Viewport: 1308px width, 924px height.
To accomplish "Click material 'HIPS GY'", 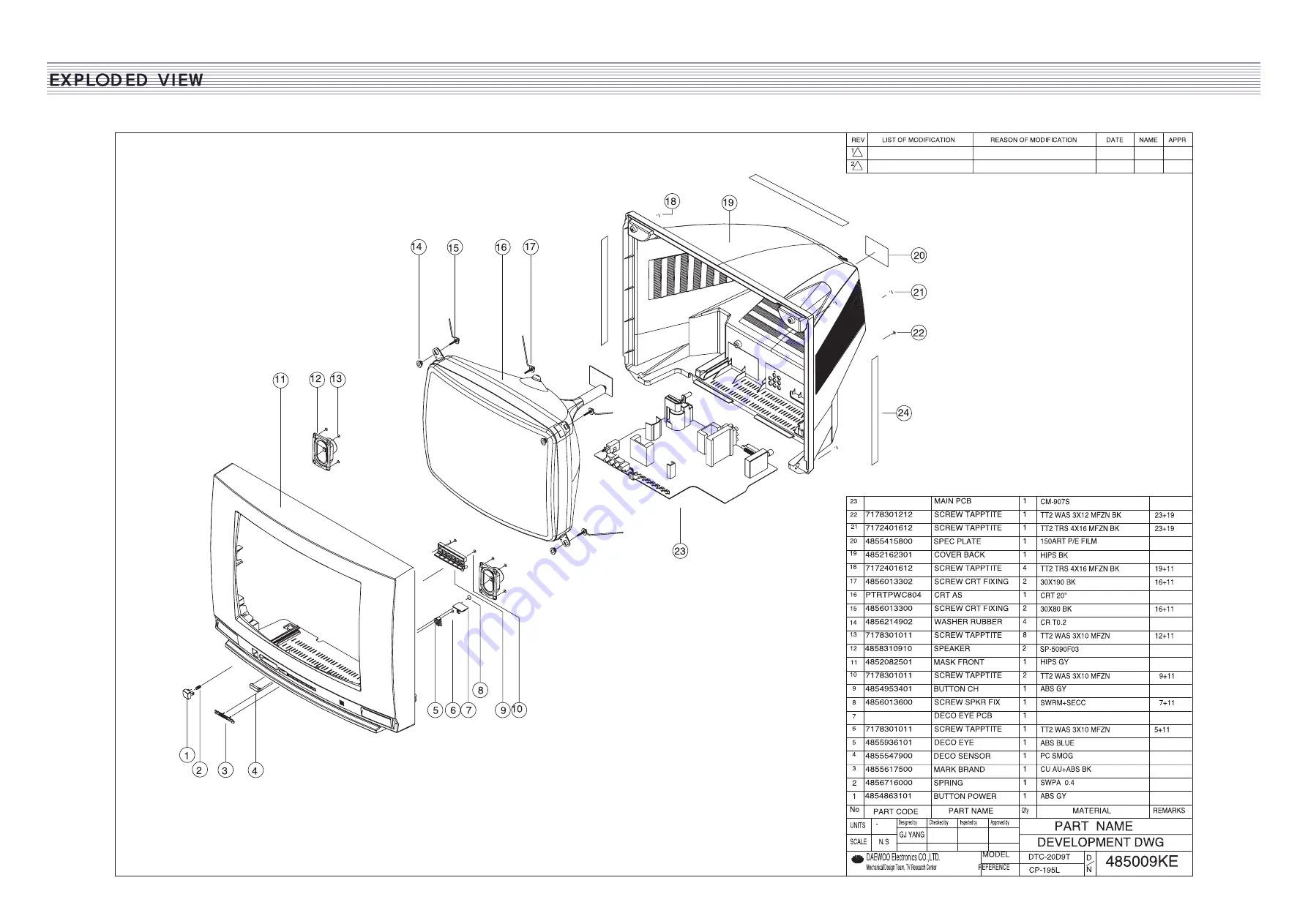I will click(1054, 662).
